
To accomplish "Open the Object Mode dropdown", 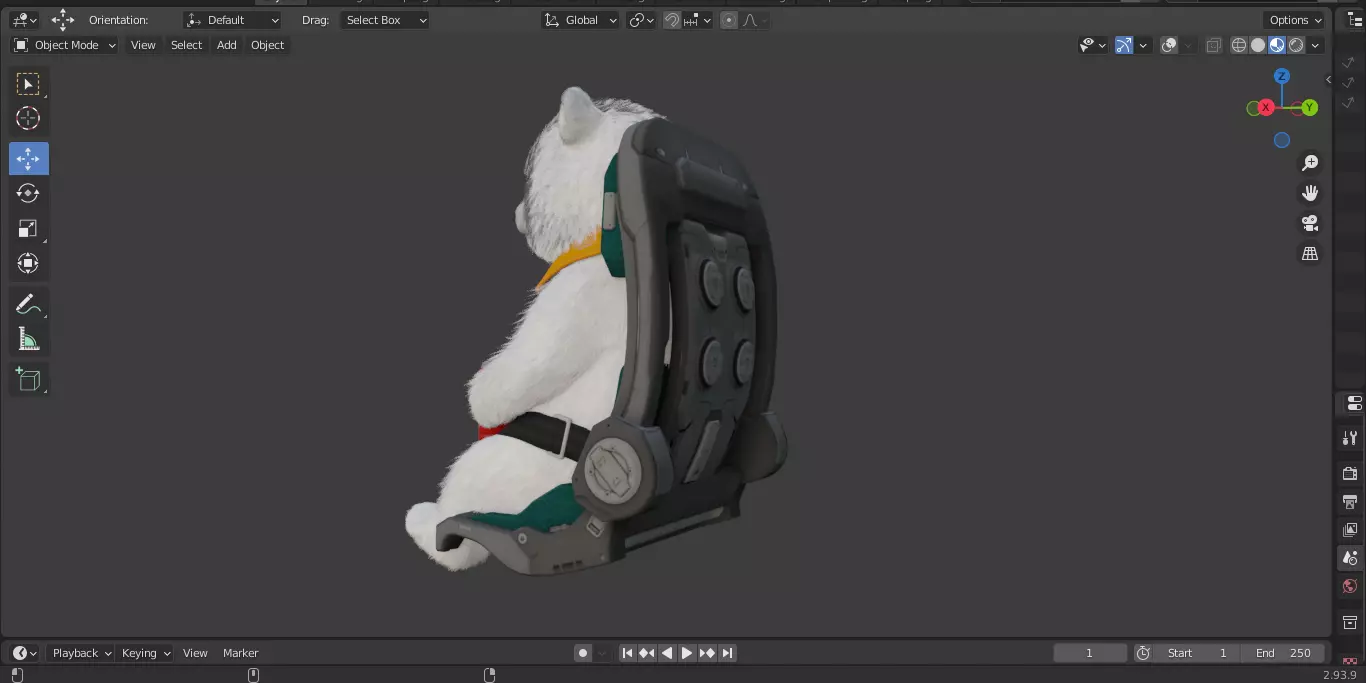I will coord(64,45).
